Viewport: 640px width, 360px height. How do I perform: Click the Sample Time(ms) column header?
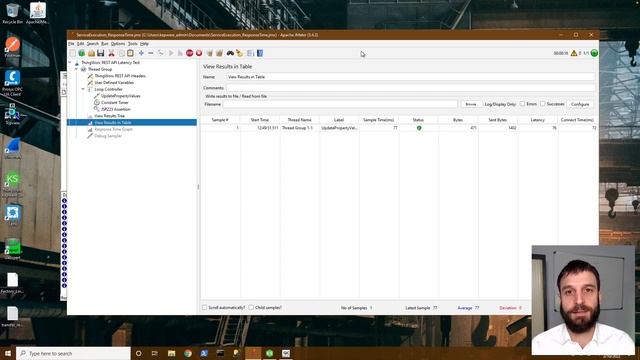coord(378,120)
